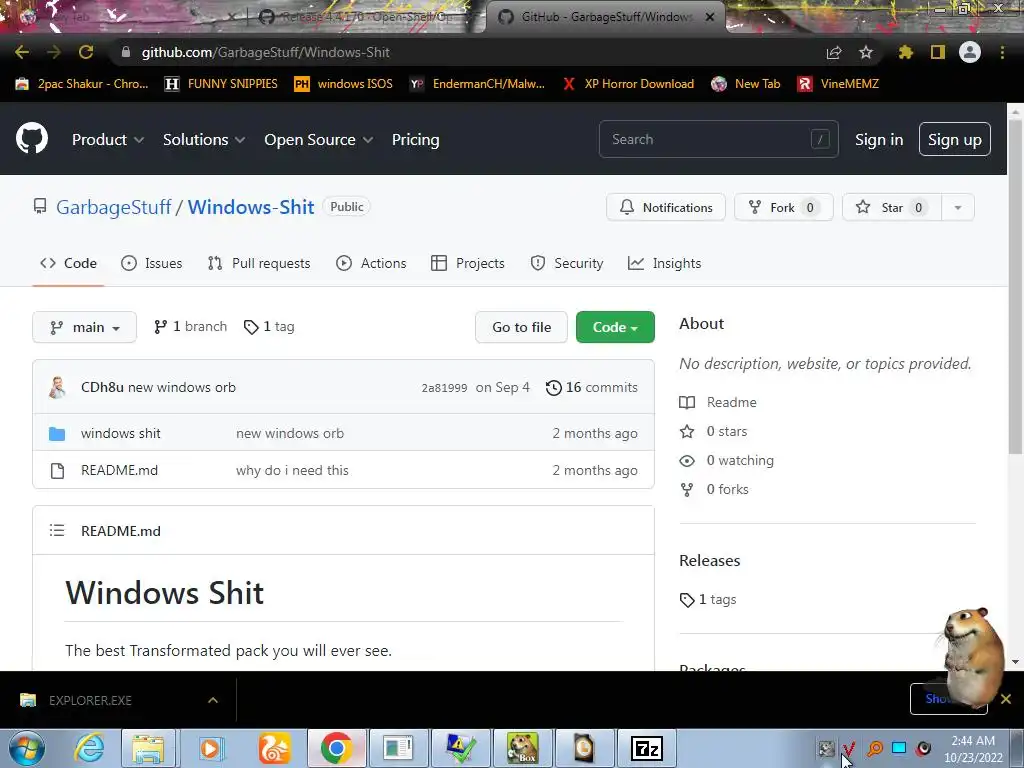Open the Windows-Shit repository title link

pos(251,207)
